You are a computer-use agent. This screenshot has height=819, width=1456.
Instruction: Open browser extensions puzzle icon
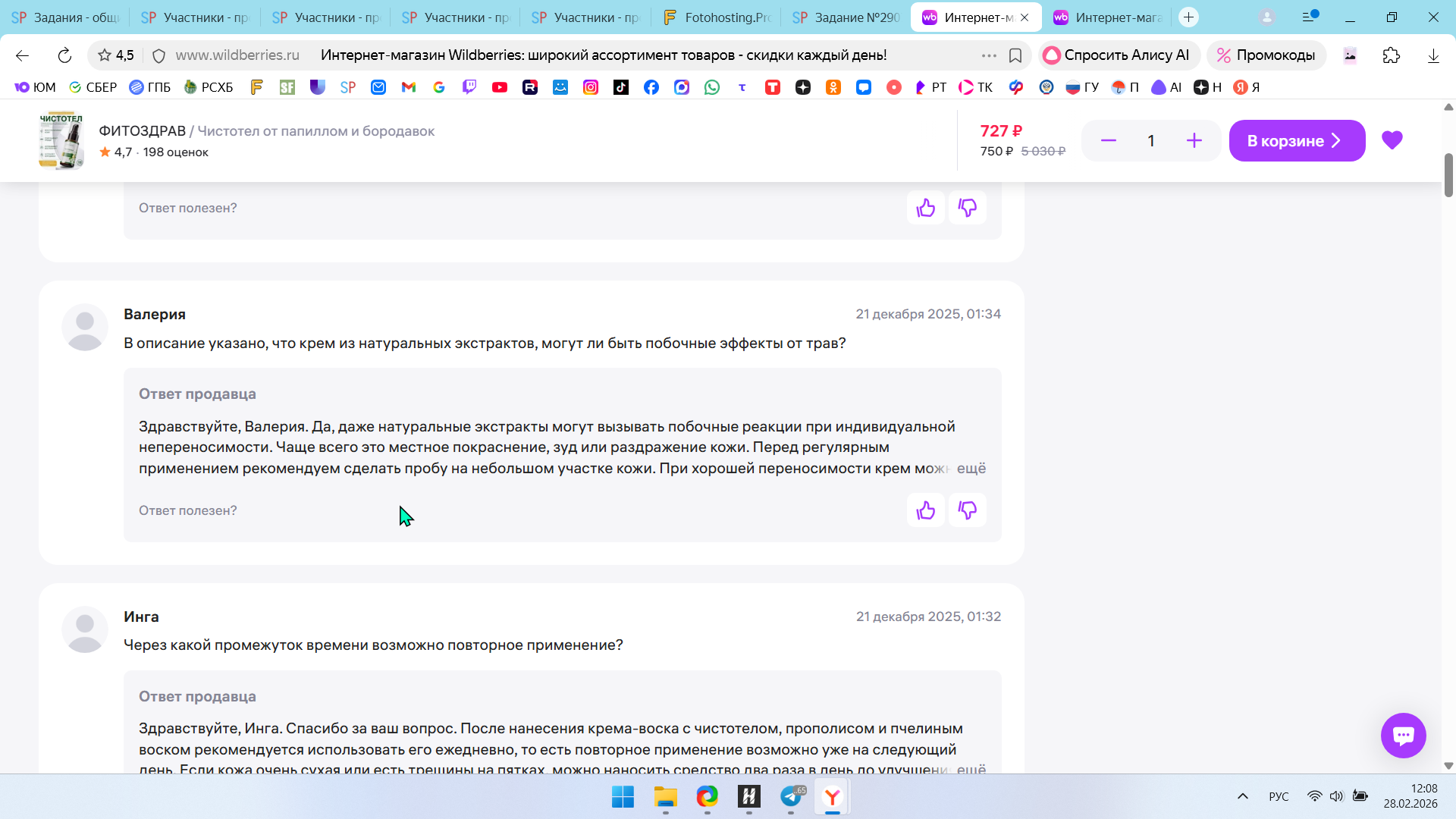[1391, 55]
